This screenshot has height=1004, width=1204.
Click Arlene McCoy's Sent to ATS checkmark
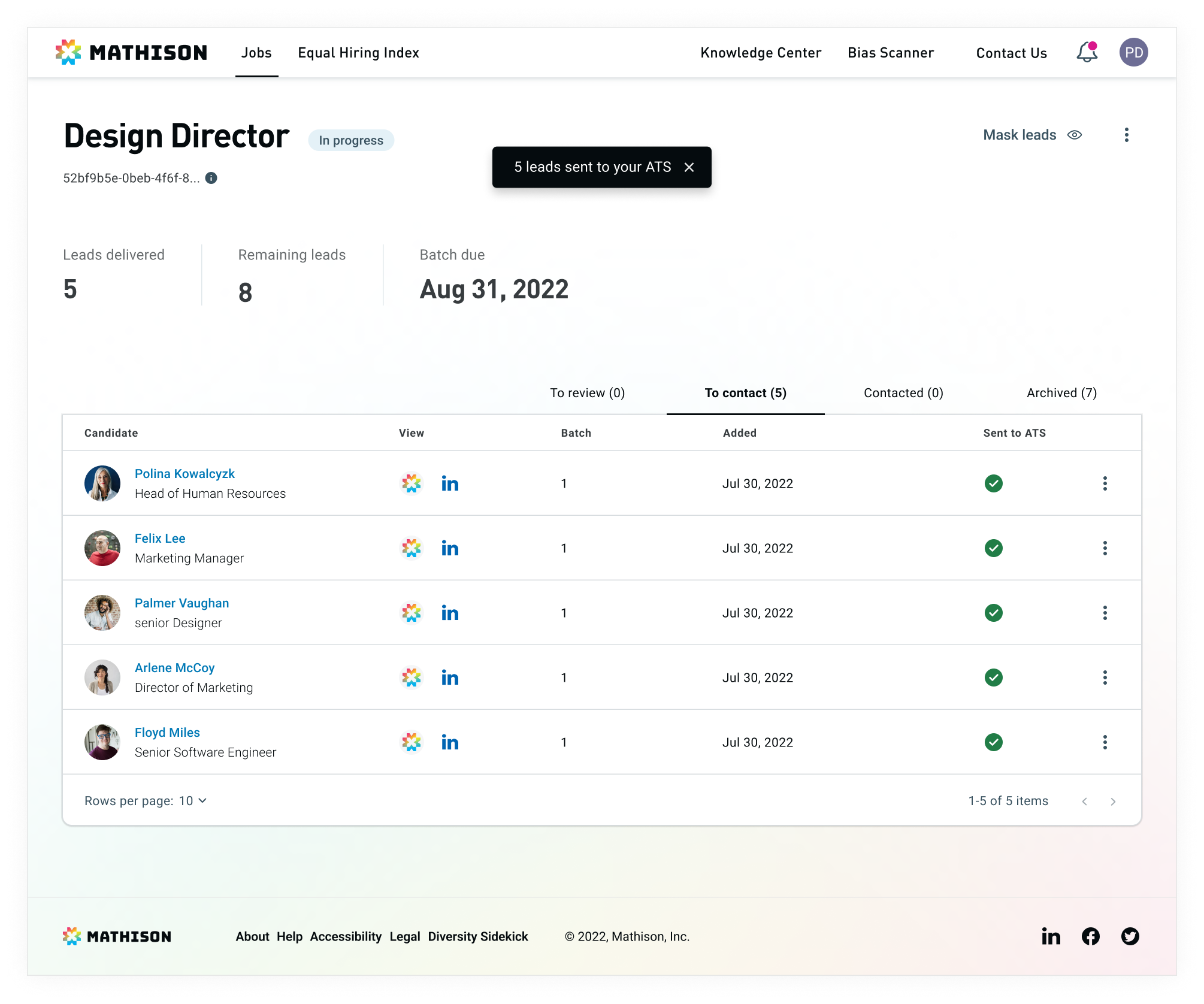pyautogui.click(x=993, y=678)
